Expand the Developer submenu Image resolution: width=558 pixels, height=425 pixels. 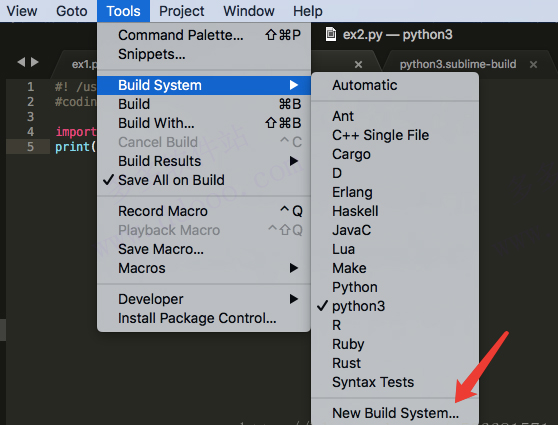[x=204, y=299]
